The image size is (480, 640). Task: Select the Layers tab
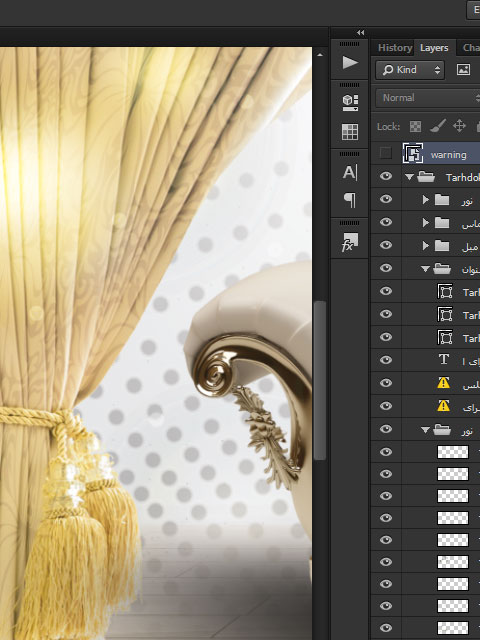pyautogui.click(x=434, y=48)
